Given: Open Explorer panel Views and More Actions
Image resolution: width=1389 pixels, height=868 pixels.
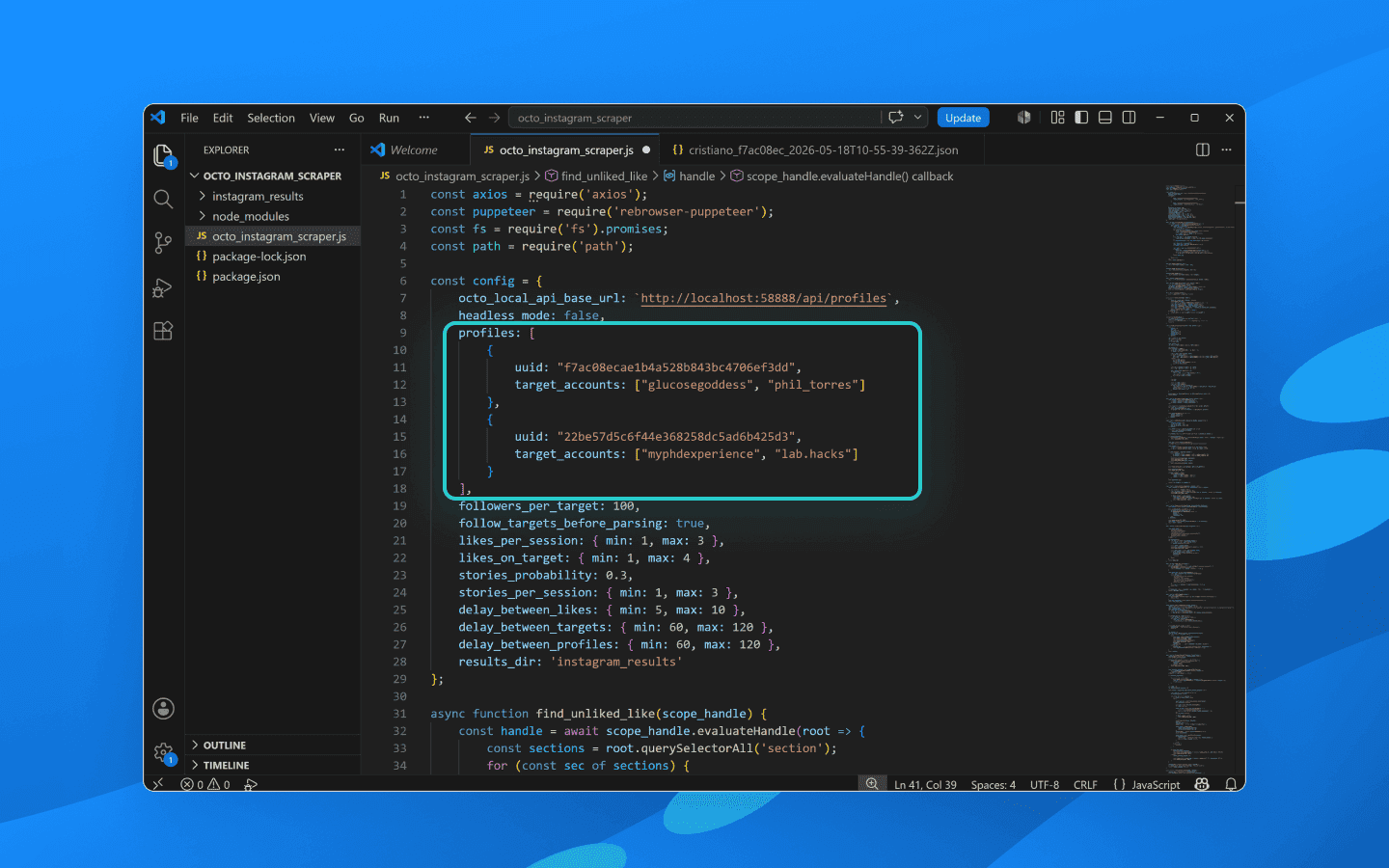Looking at the screenshot, I should (x=339, y=149).
